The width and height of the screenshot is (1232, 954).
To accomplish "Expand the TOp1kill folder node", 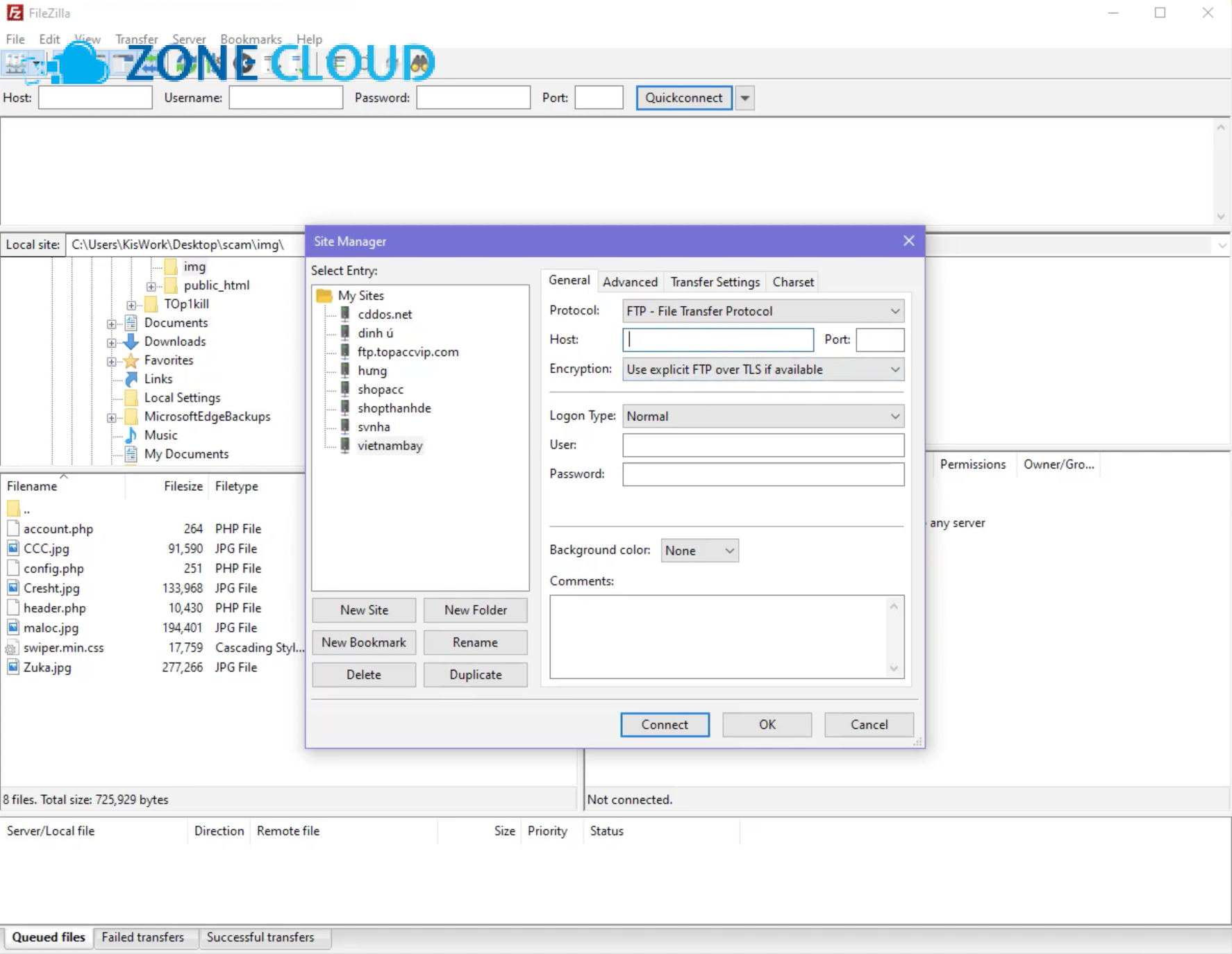I will [x=131, y=305].
